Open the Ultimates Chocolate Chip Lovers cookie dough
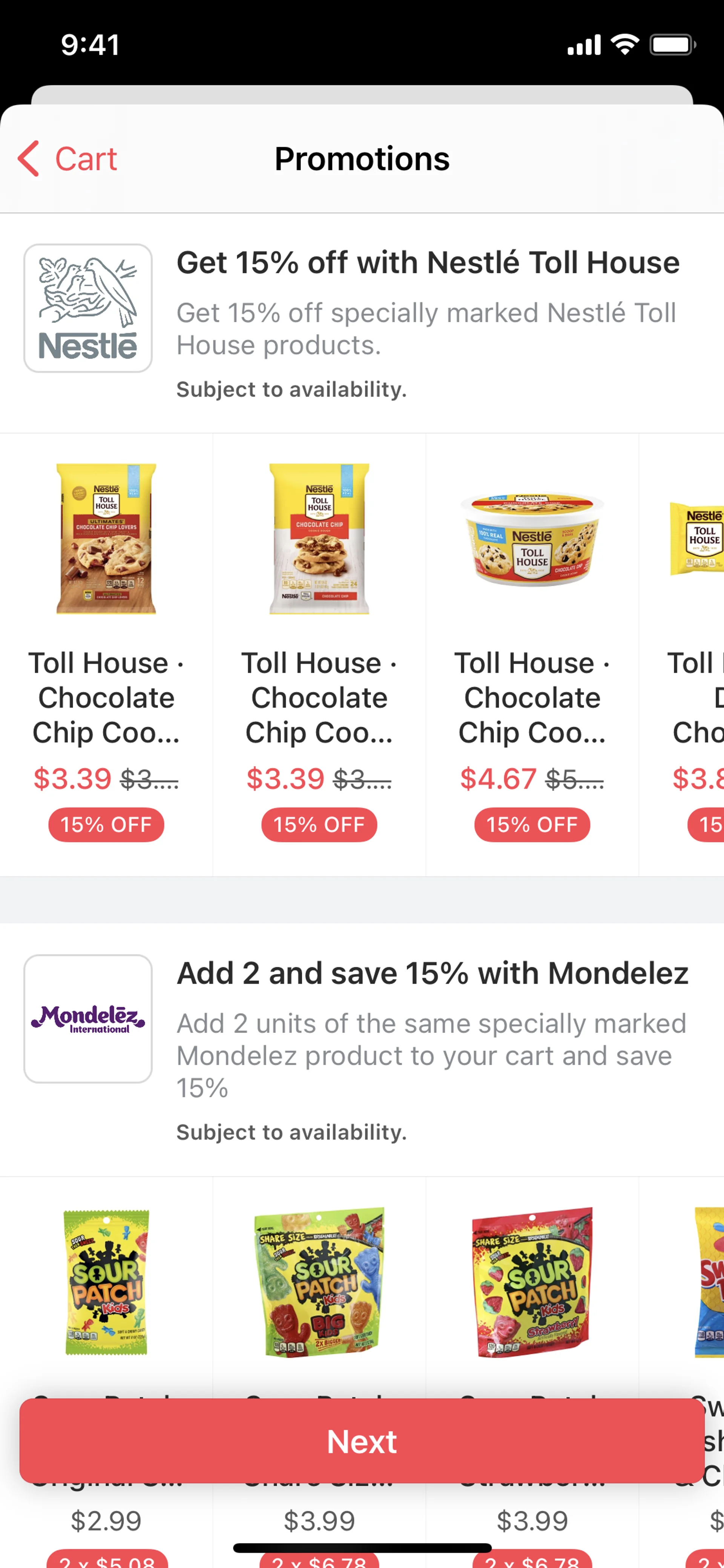The width and height of the screenshot is (724, 1568). point(106,539)
